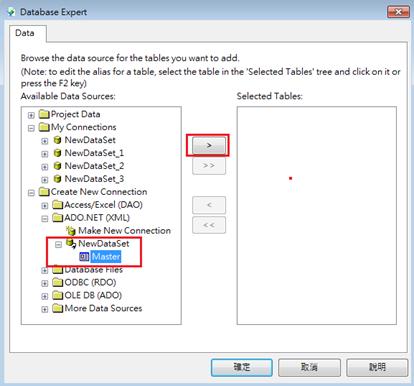The width and height of the screenshot is (414, 386).
Task: Click the database icon beside NewDataSet_3
Action: pyautogui.click(x=57, y=179)
